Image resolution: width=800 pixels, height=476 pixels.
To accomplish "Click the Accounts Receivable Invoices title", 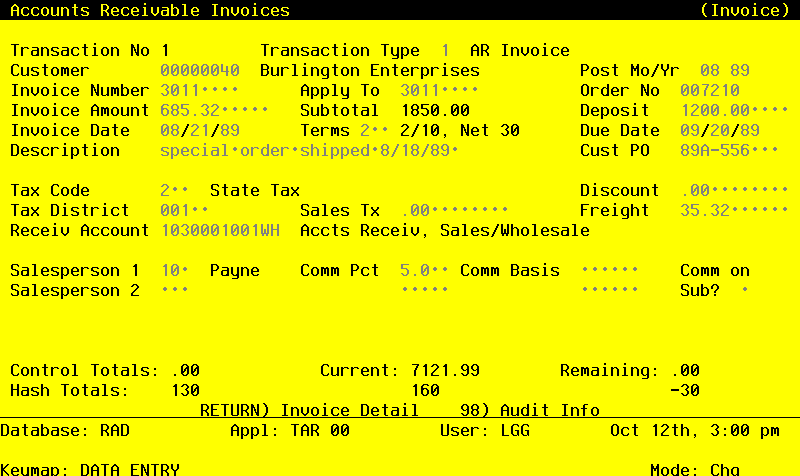I will tap(150, 10).
